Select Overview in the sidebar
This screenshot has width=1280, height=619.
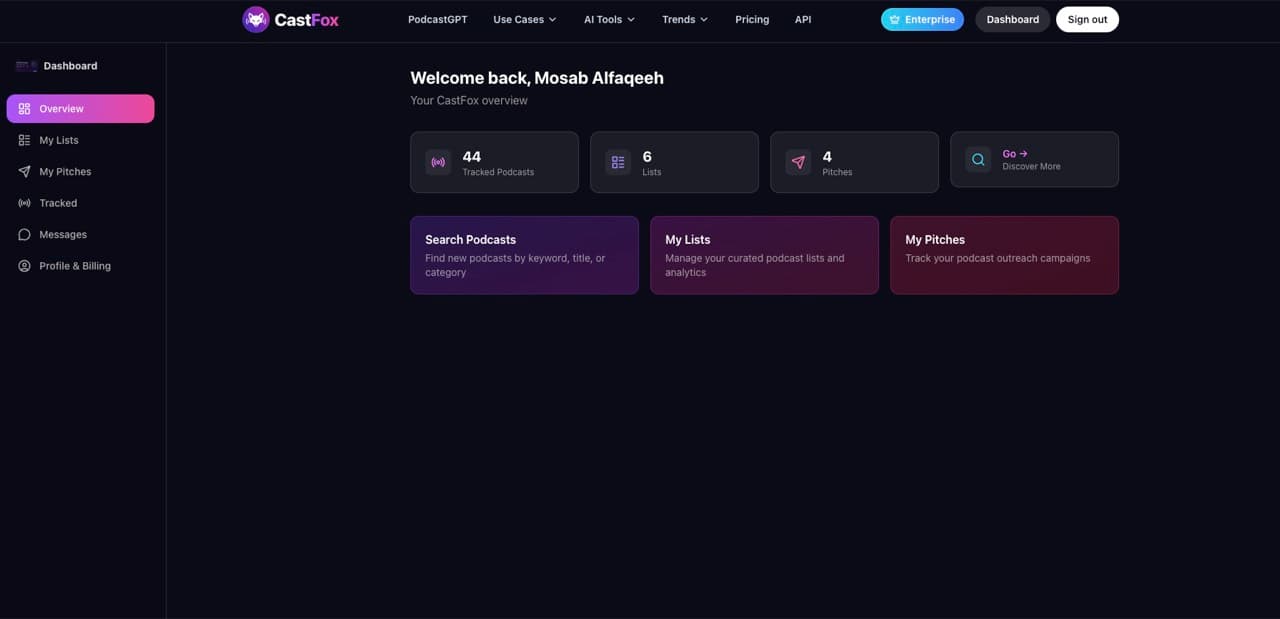coord(81,109)
